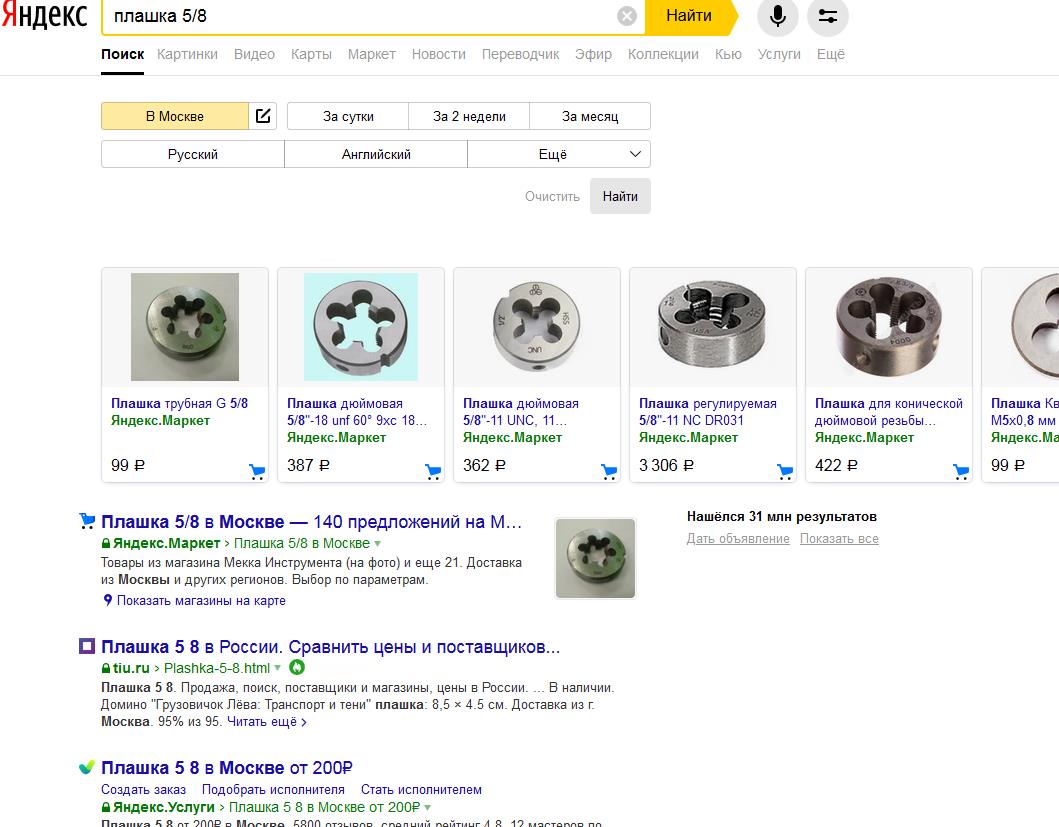Viewport: 1059px width, 827px height.
Task: Open thumbnail of the 387 ₽ die
Action: 361,327
